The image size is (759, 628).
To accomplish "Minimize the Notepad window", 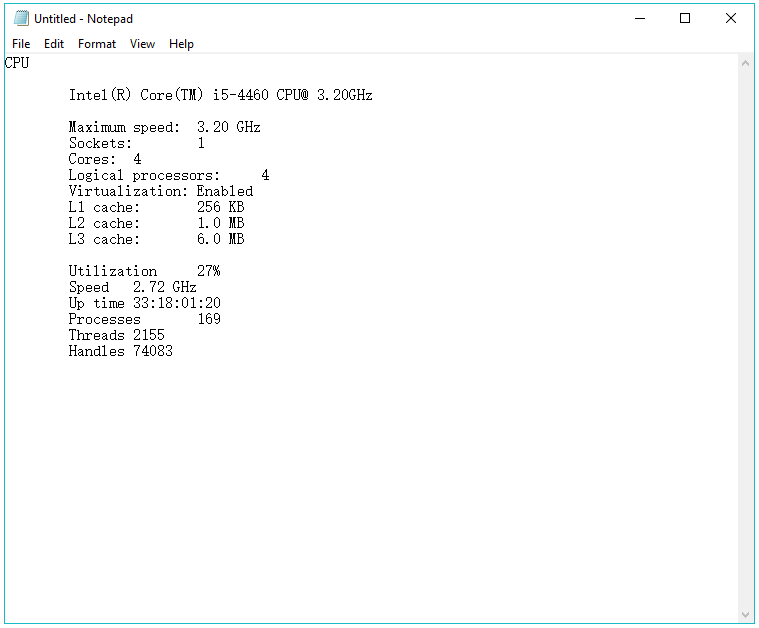I will [x=640, y=18].
